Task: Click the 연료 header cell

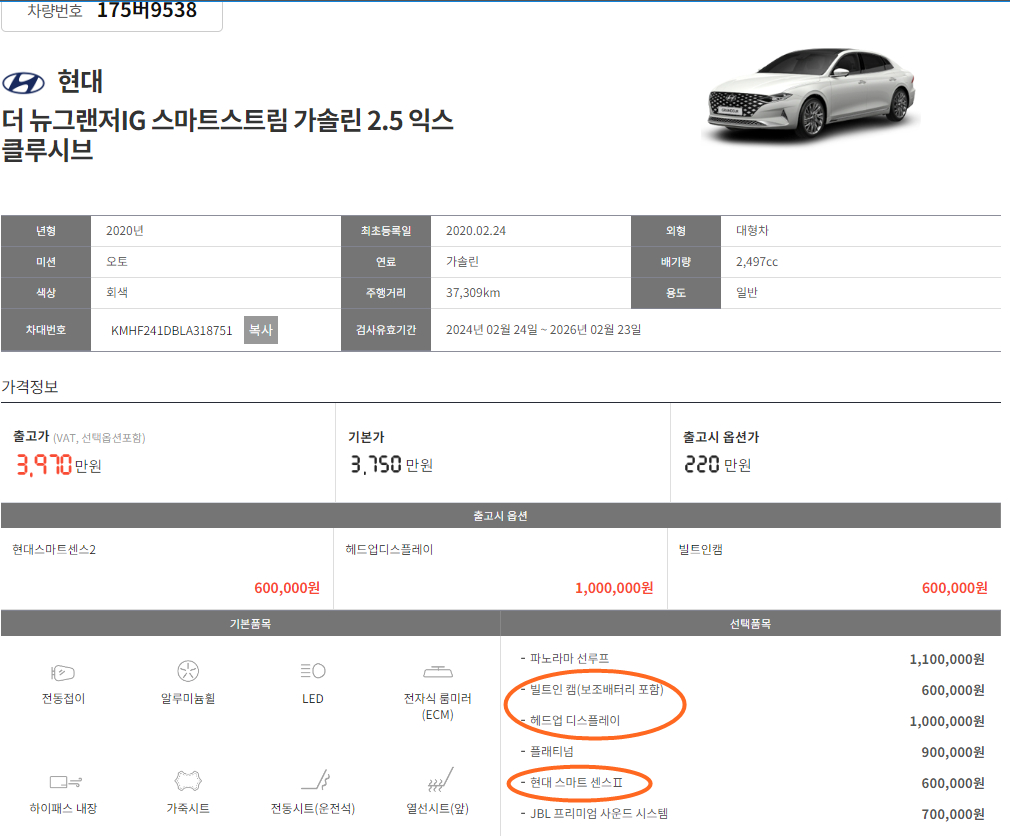Action: point(386,261)
